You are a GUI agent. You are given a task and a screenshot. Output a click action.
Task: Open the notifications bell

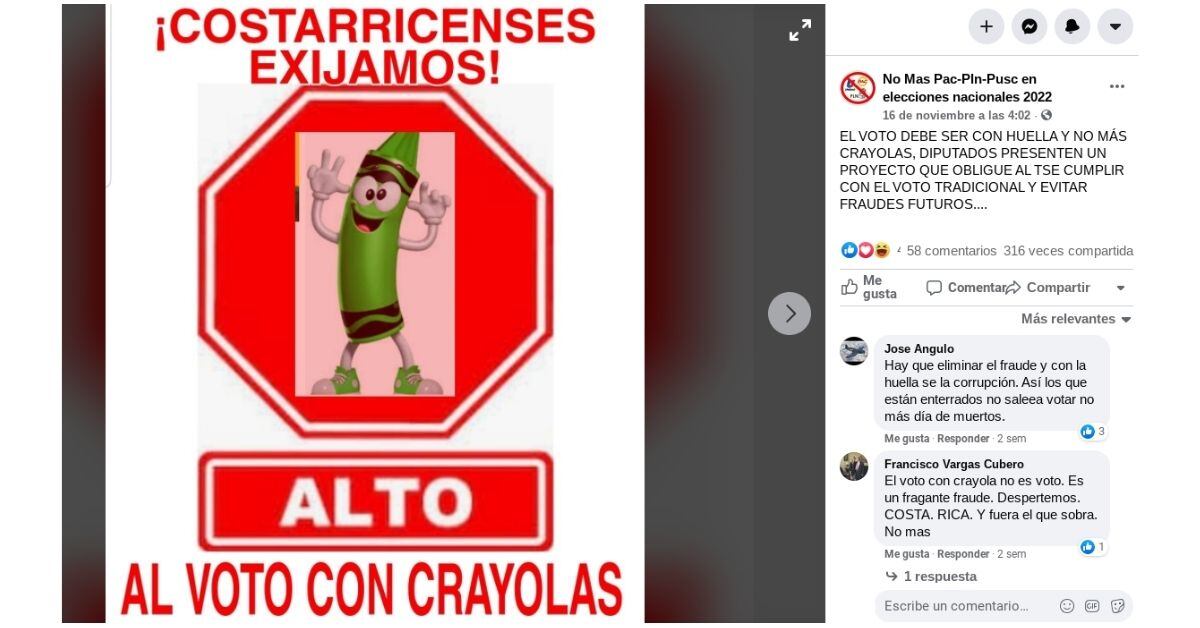click(x=1072, y=27)
